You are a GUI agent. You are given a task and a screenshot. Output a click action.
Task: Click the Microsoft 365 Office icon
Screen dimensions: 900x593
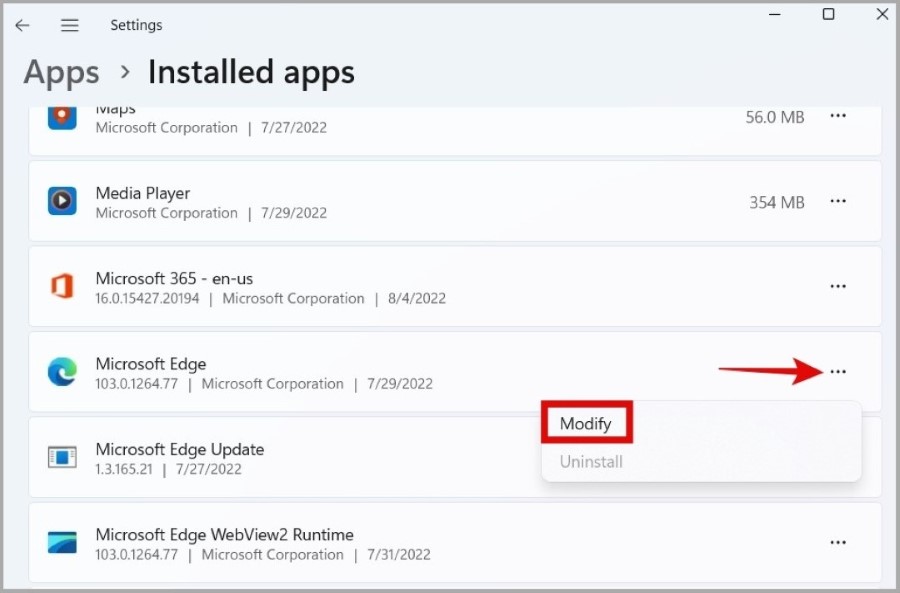coord(62,286)
